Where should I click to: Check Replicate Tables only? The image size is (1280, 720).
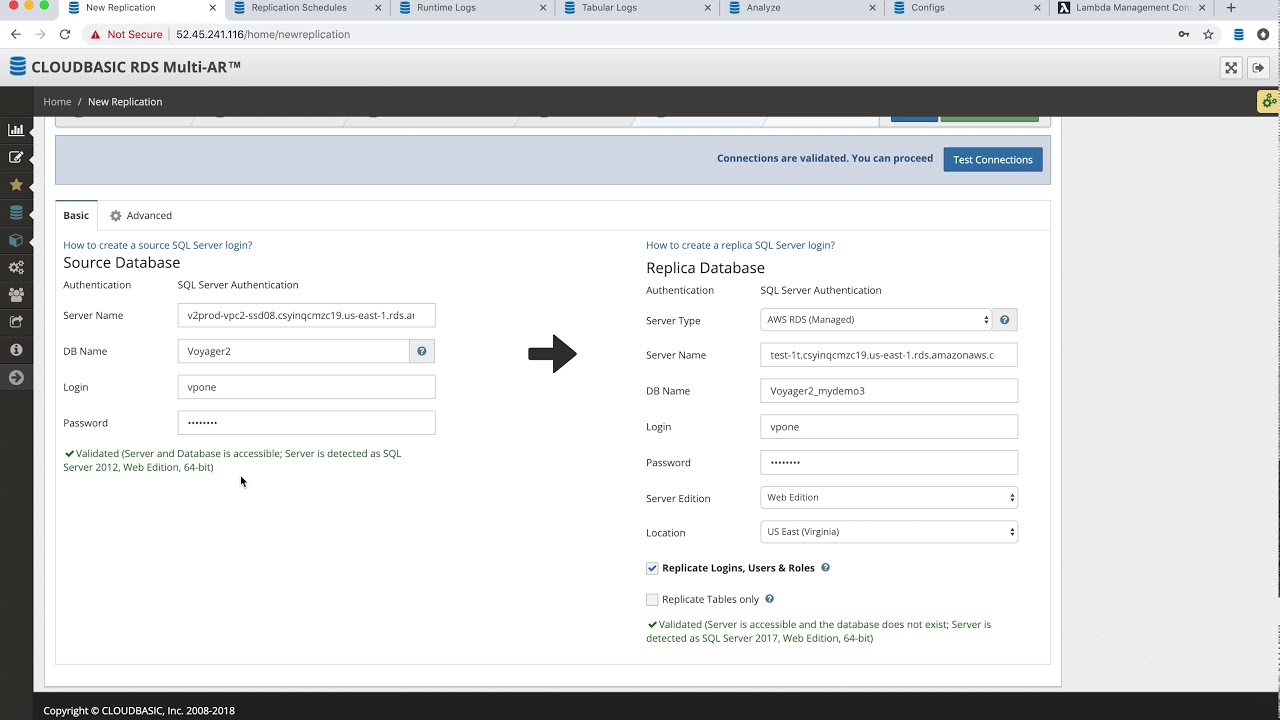tap(652, 600)
